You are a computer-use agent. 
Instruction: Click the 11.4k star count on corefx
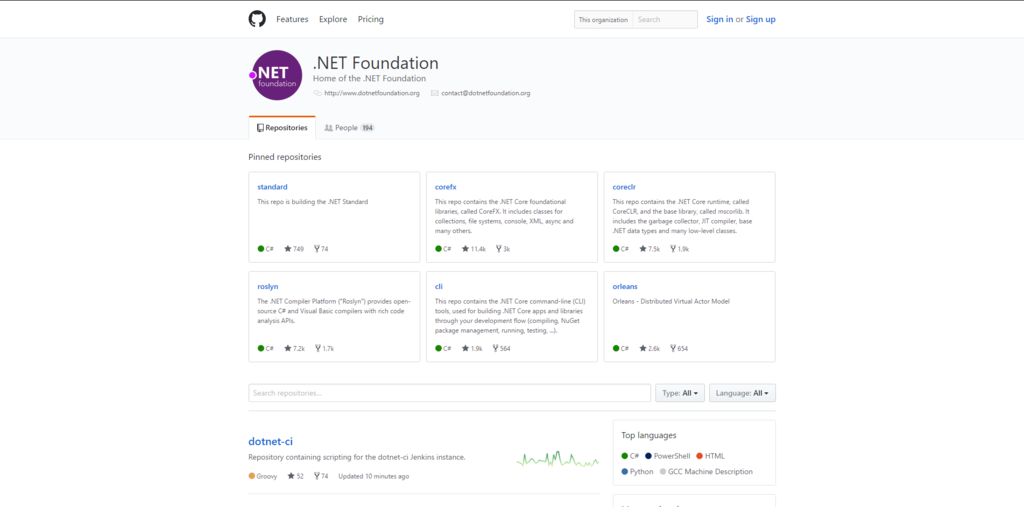point(479,249)
